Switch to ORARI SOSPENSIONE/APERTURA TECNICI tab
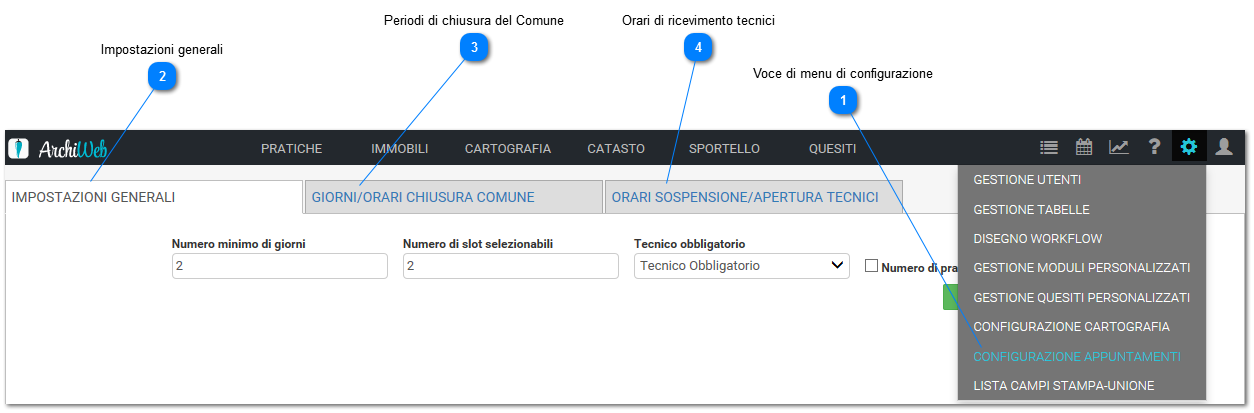The height and width of the screenshot is (413, 1254). pos(754,197)
